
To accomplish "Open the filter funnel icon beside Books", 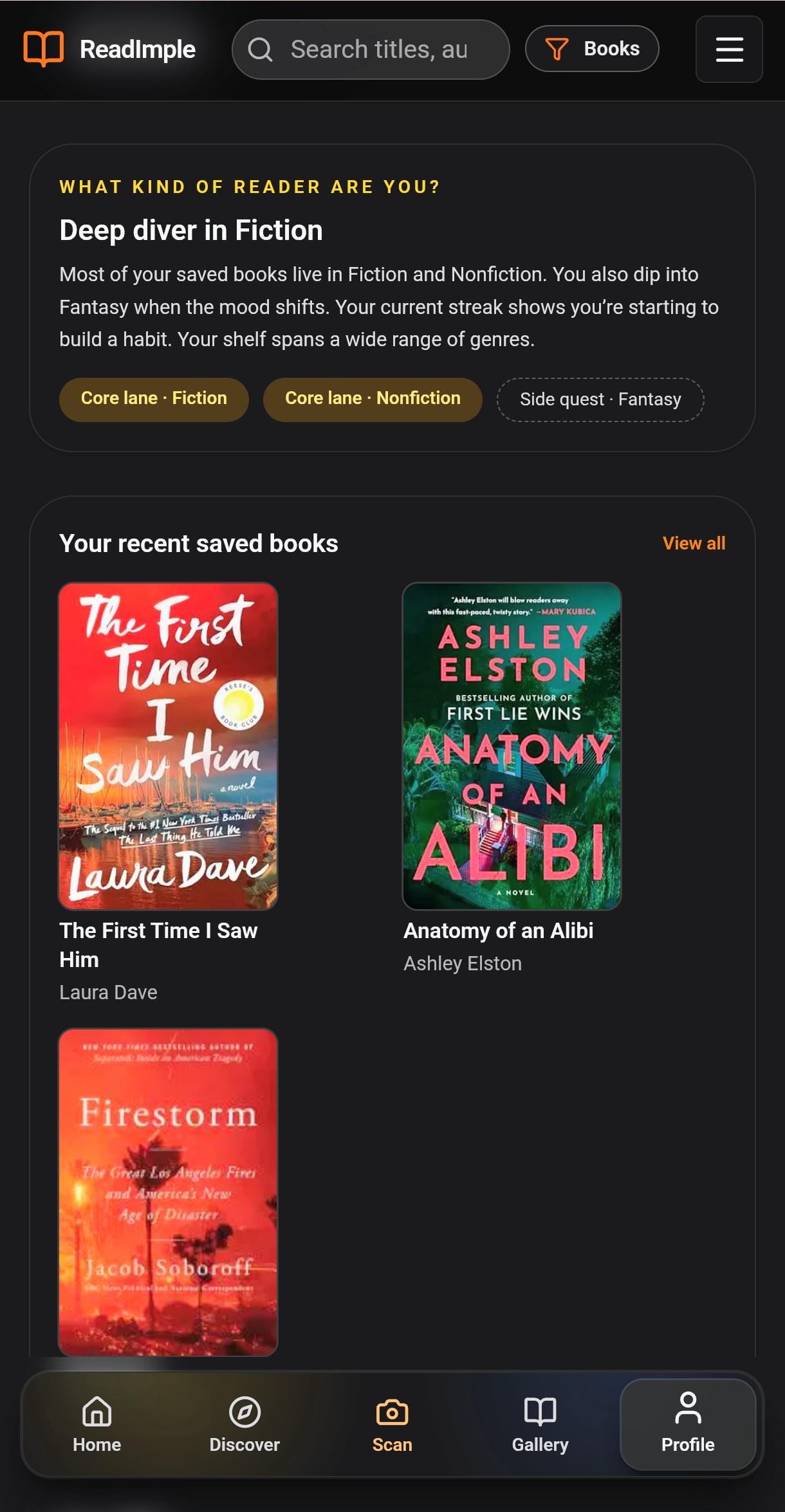I will (558, 48).
